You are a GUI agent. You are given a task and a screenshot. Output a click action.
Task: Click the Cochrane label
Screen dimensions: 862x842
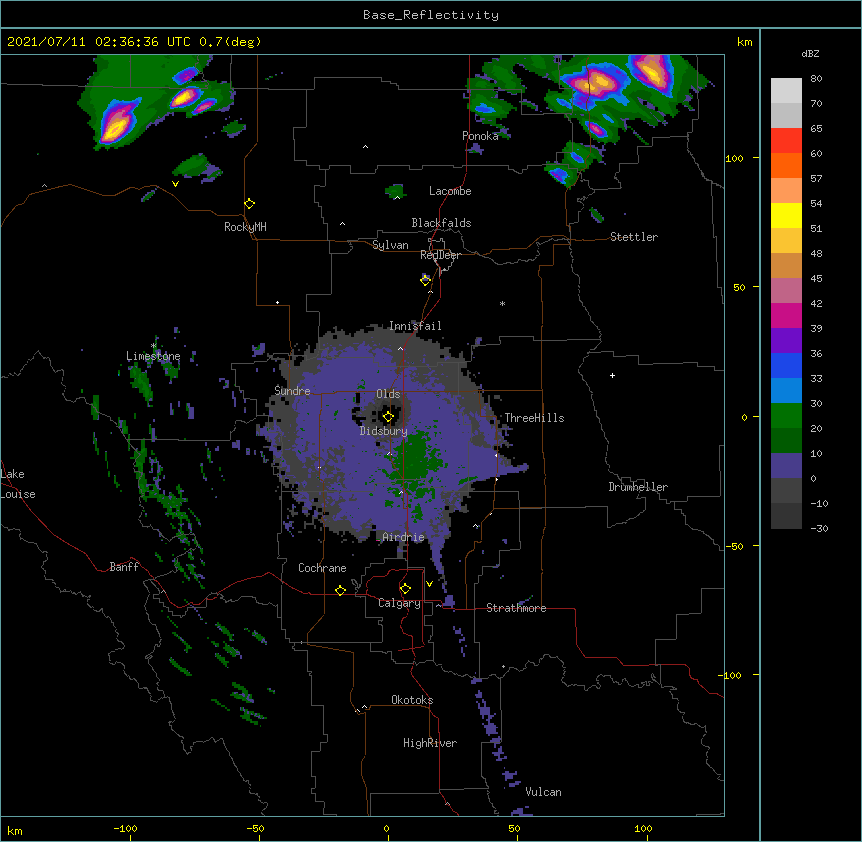pyautogui.click(x=322, y=568)
